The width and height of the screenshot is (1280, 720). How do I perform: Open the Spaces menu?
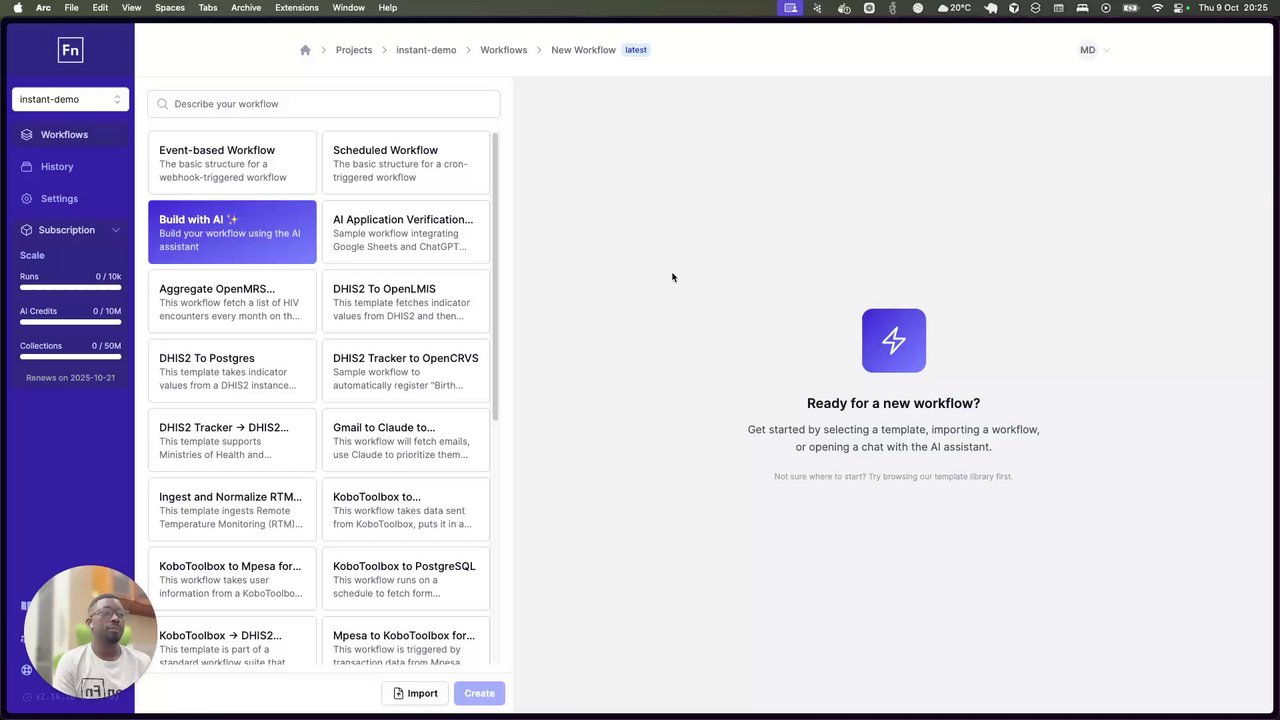(170, 8)
